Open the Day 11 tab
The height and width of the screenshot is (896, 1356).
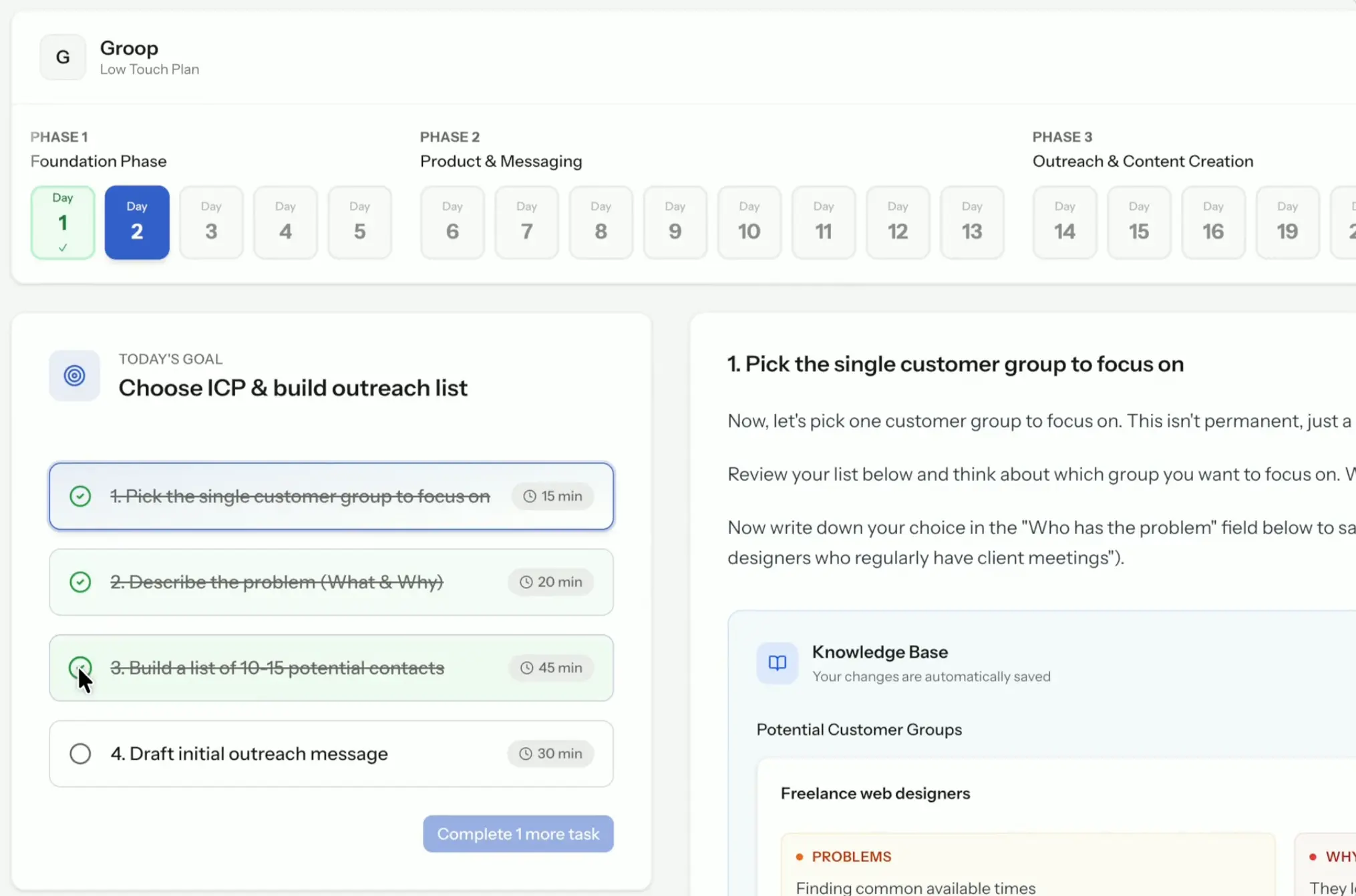coord(824,222)
